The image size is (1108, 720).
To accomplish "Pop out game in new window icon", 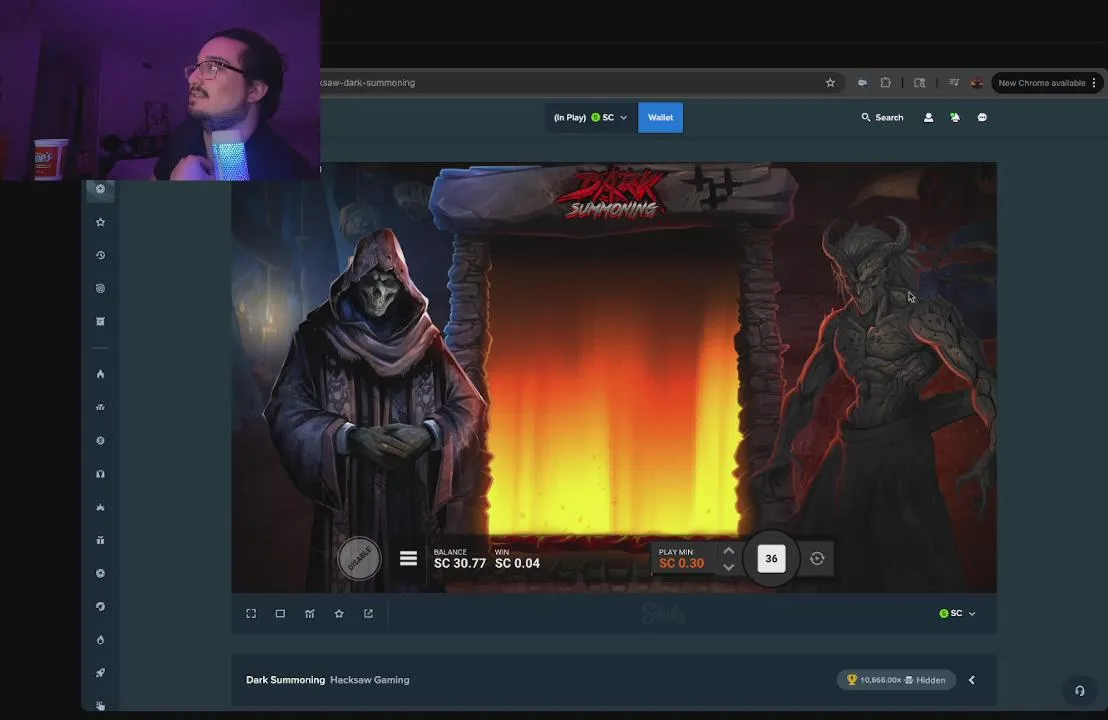I will click(x=368, y=613).
